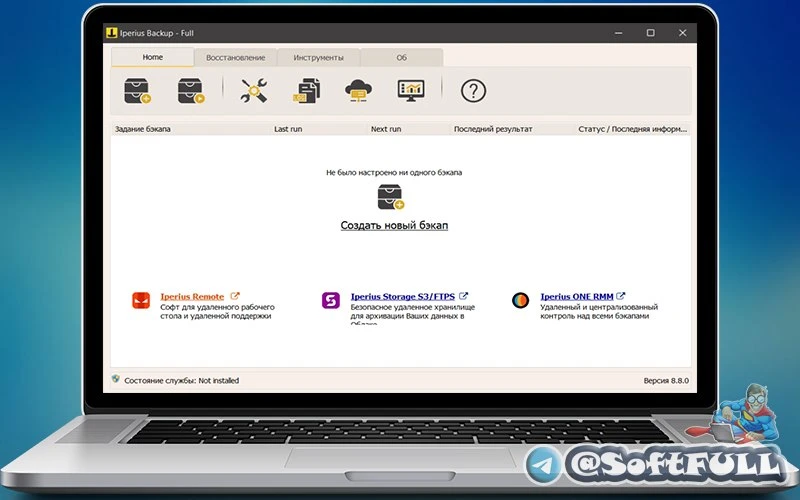Maximize the Iperius Backup window

(x=651, y=33)
